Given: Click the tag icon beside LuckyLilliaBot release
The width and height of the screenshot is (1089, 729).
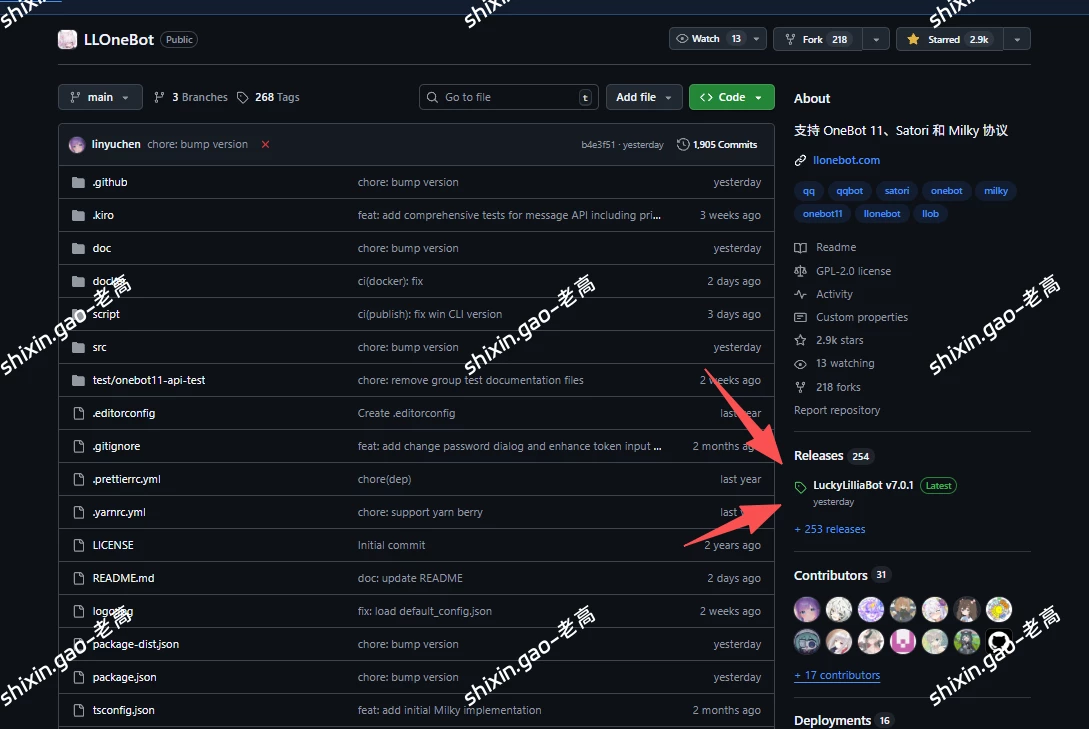Looking at the screenshot, I should 800,487.
